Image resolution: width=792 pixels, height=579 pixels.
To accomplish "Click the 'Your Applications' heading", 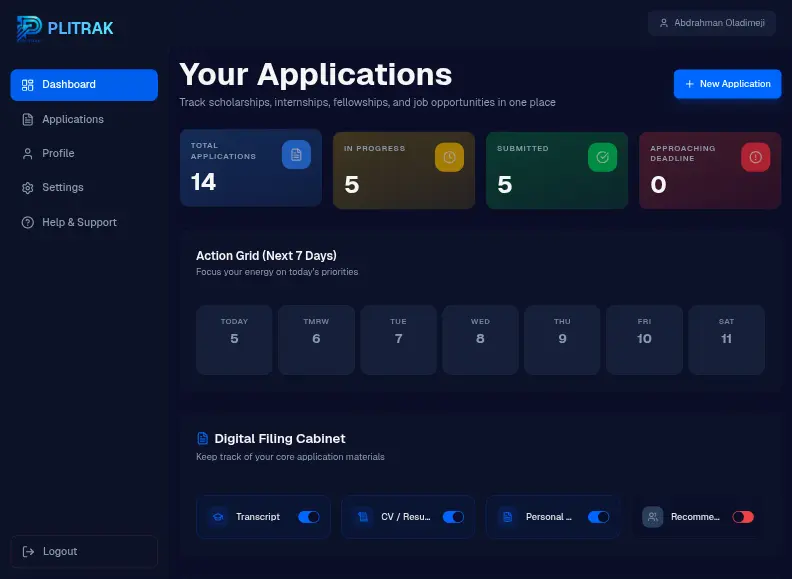I will coord(316,75).
